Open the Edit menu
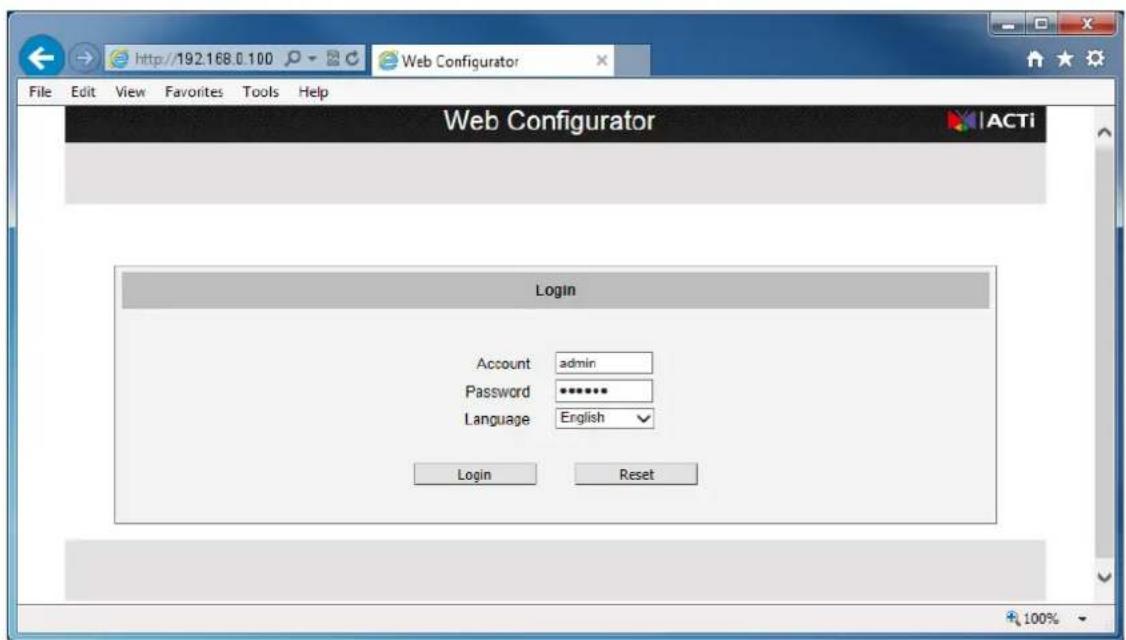The width and height of the screenshot is (1126, 640). [x=83, y=91]
